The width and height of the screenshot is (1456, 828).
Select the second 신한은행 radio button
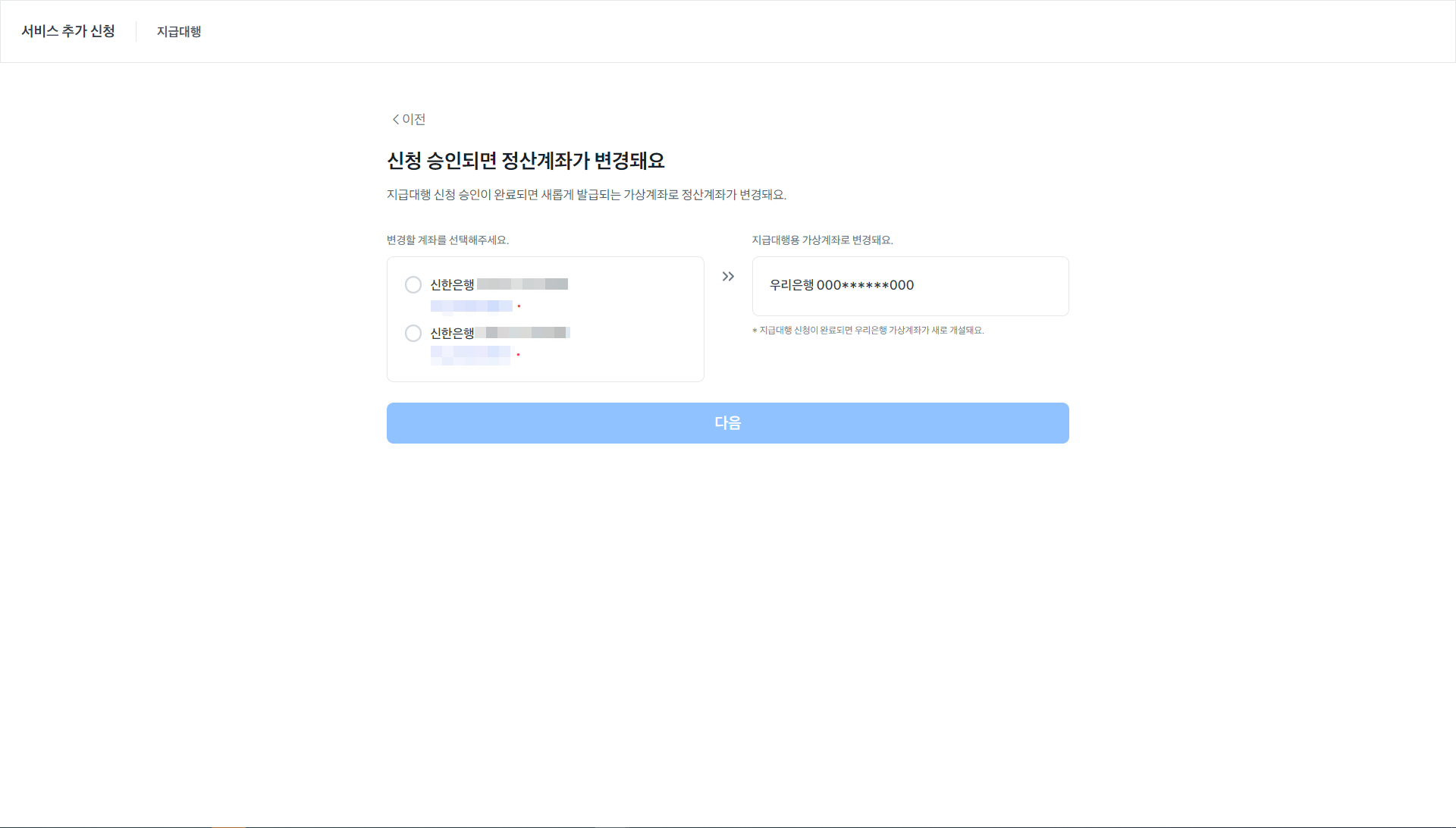pyautogui.click(x=413, y=334)
